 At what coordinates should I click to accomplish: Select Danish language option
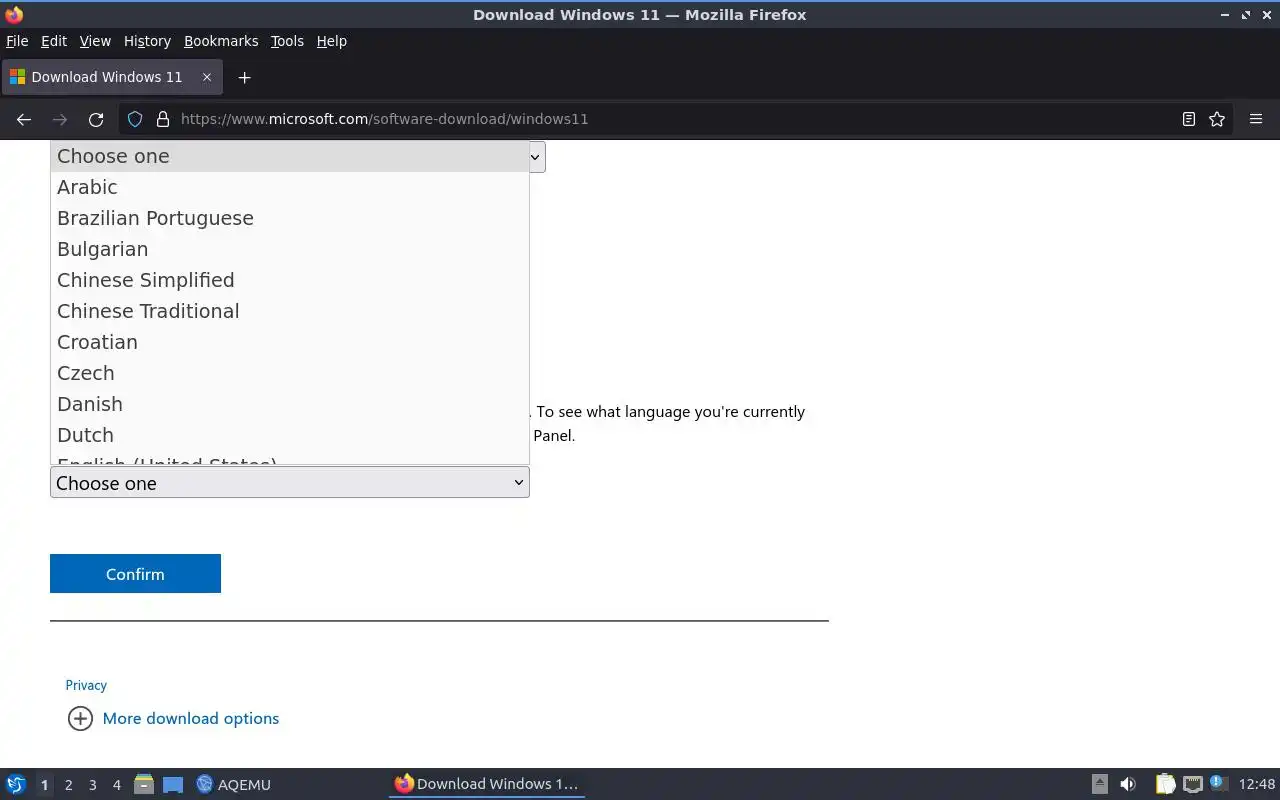coord(290,404)
